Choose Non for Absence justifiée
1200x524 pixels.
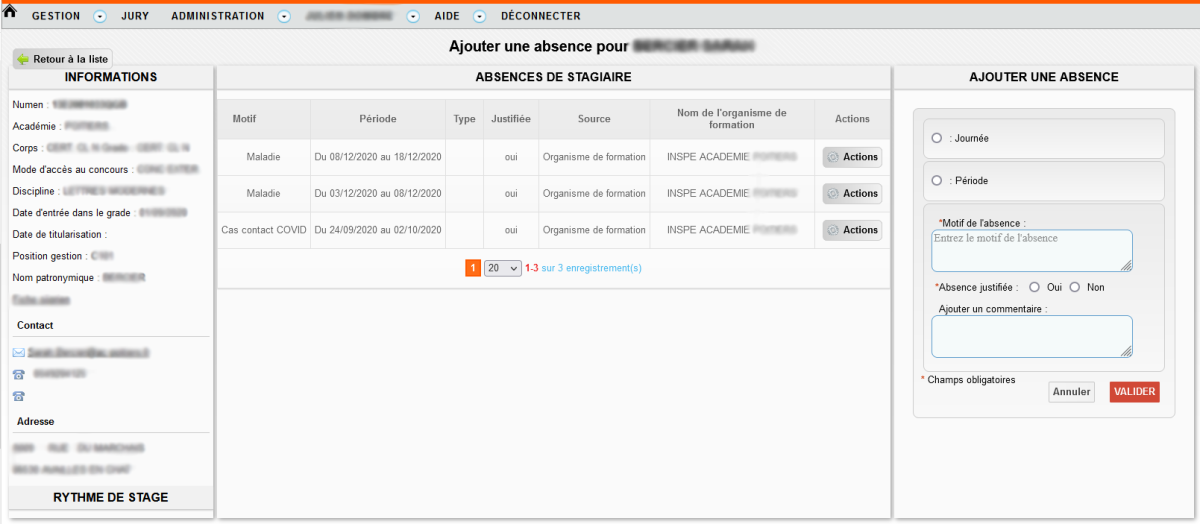(1075, 287)
